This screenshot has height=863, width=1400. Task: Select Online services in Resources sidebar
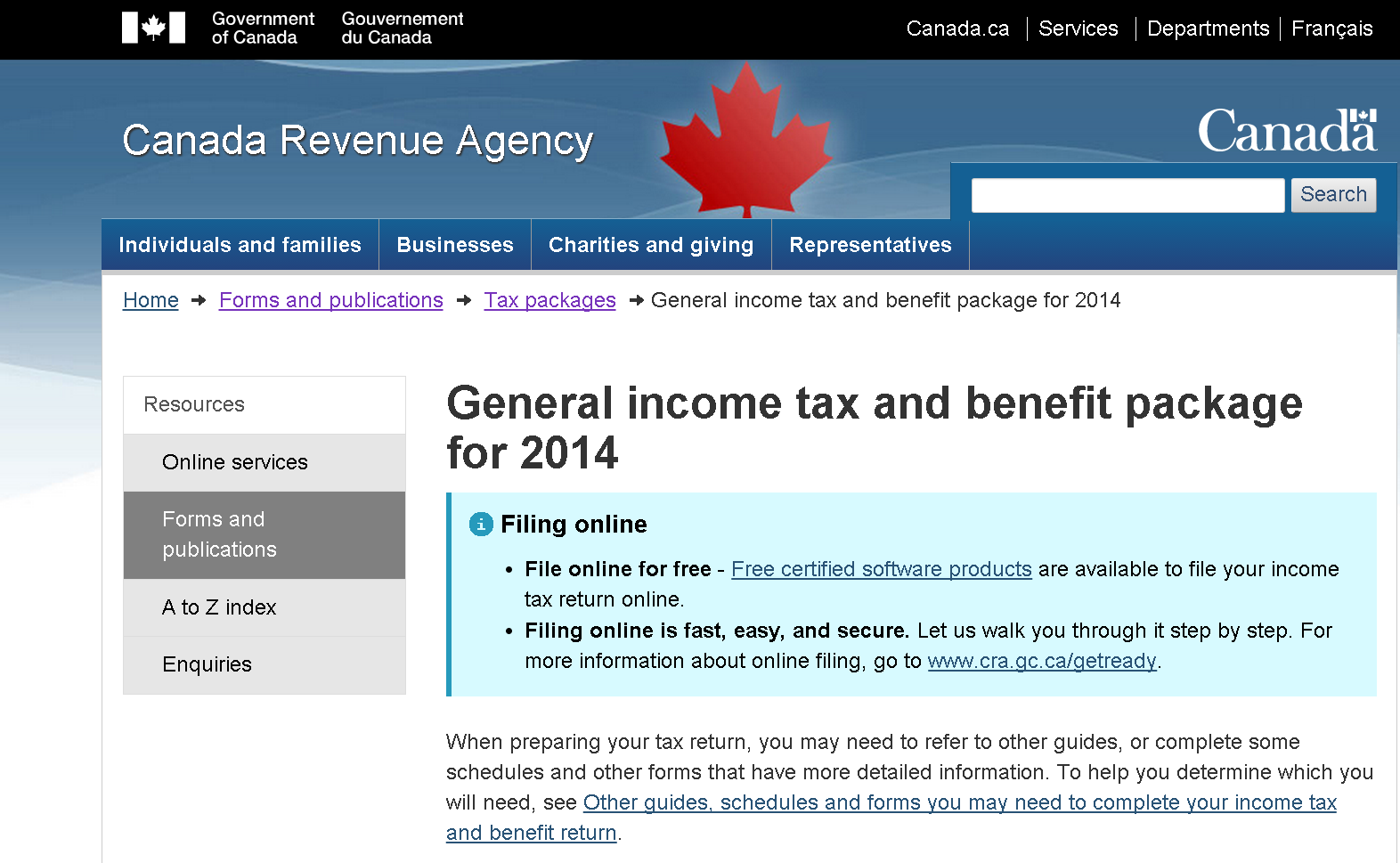(265, 462)
